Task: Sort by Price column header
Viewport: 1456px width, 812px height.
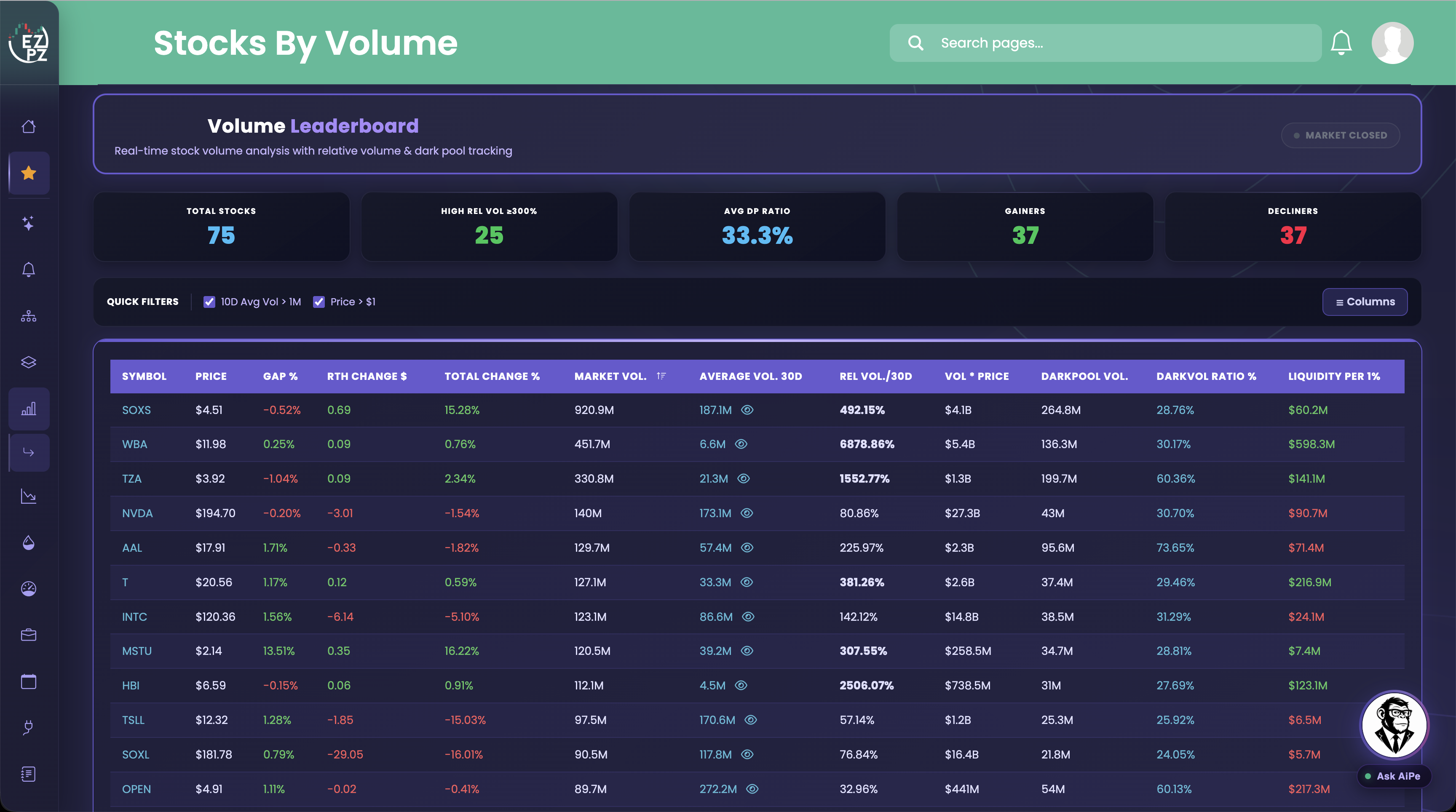Action: click(211, 377)
